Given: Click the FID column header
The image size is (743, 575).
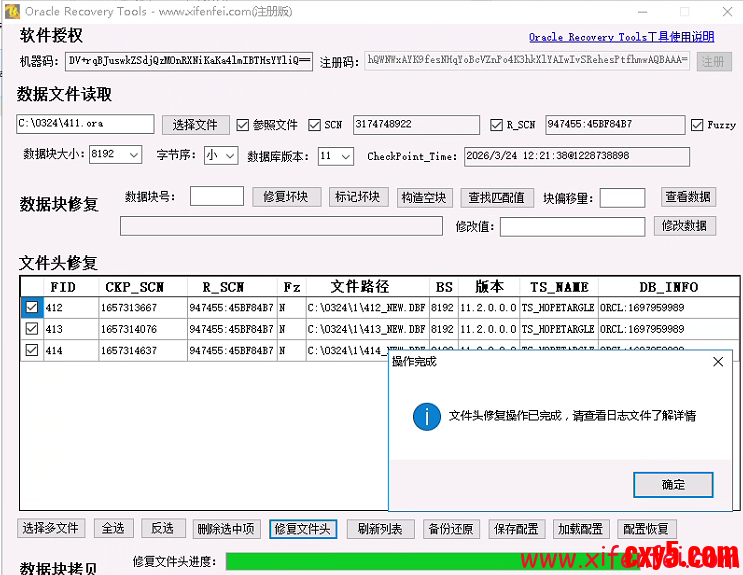Looking at the screenshot, I should [63, 287].
